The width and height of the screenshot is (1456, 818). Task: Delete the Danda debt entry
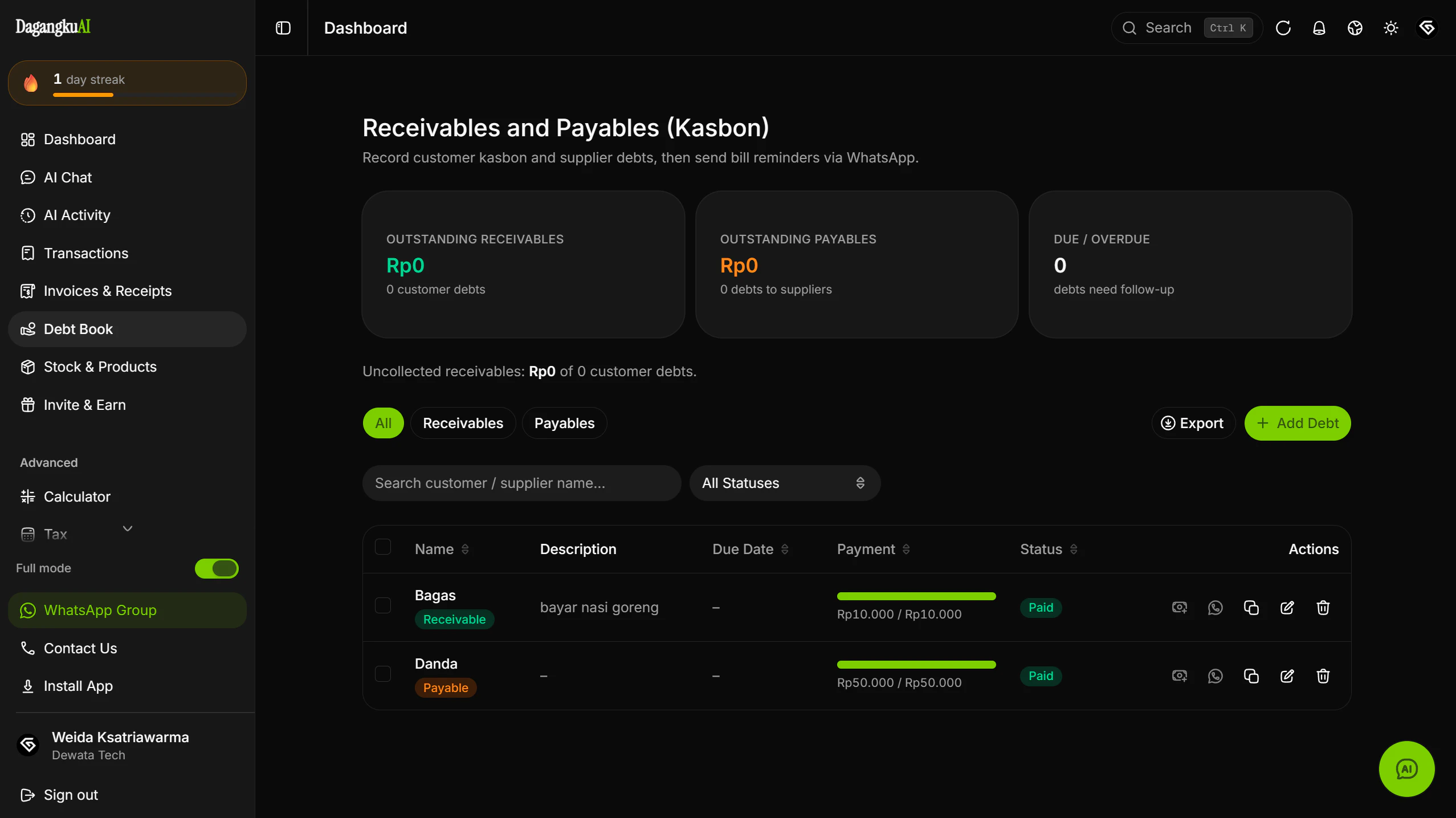point(1323,675)
